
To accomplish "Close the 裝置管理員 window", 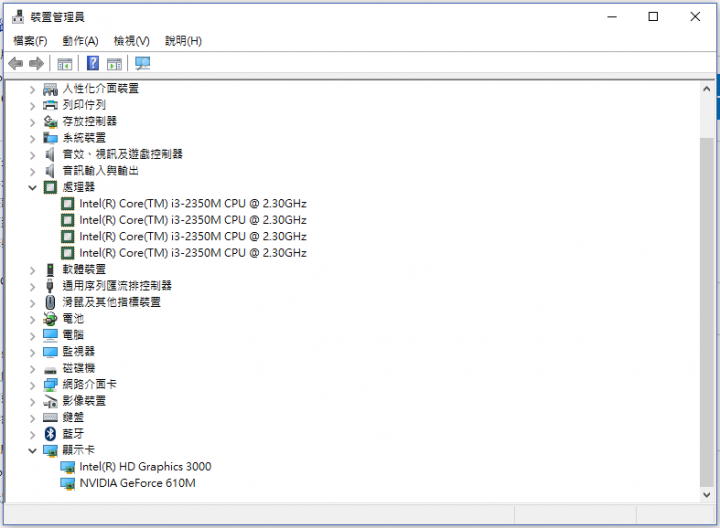I will [695, 17].
